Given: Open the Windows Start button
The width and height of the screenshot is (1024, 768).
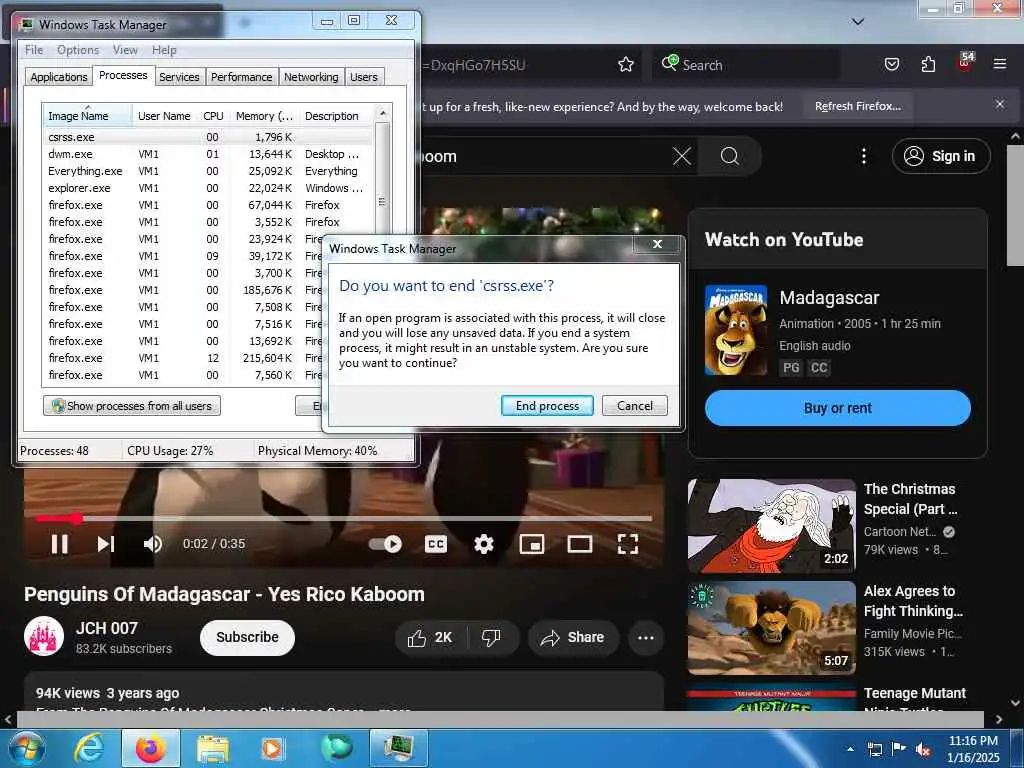Looking at the screenshot, I should [x=26, y=748].
